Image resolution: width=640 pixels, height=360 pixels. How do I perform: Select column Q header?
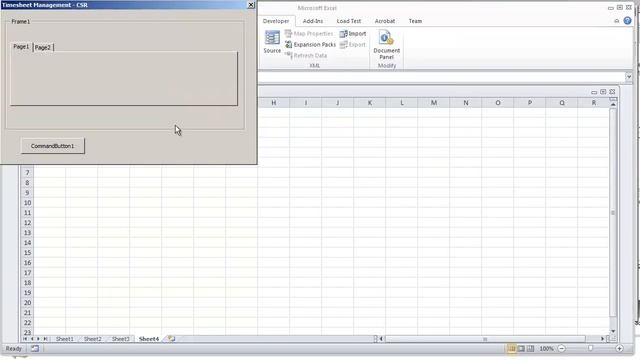pyautogui.click(x=562, y=103)
